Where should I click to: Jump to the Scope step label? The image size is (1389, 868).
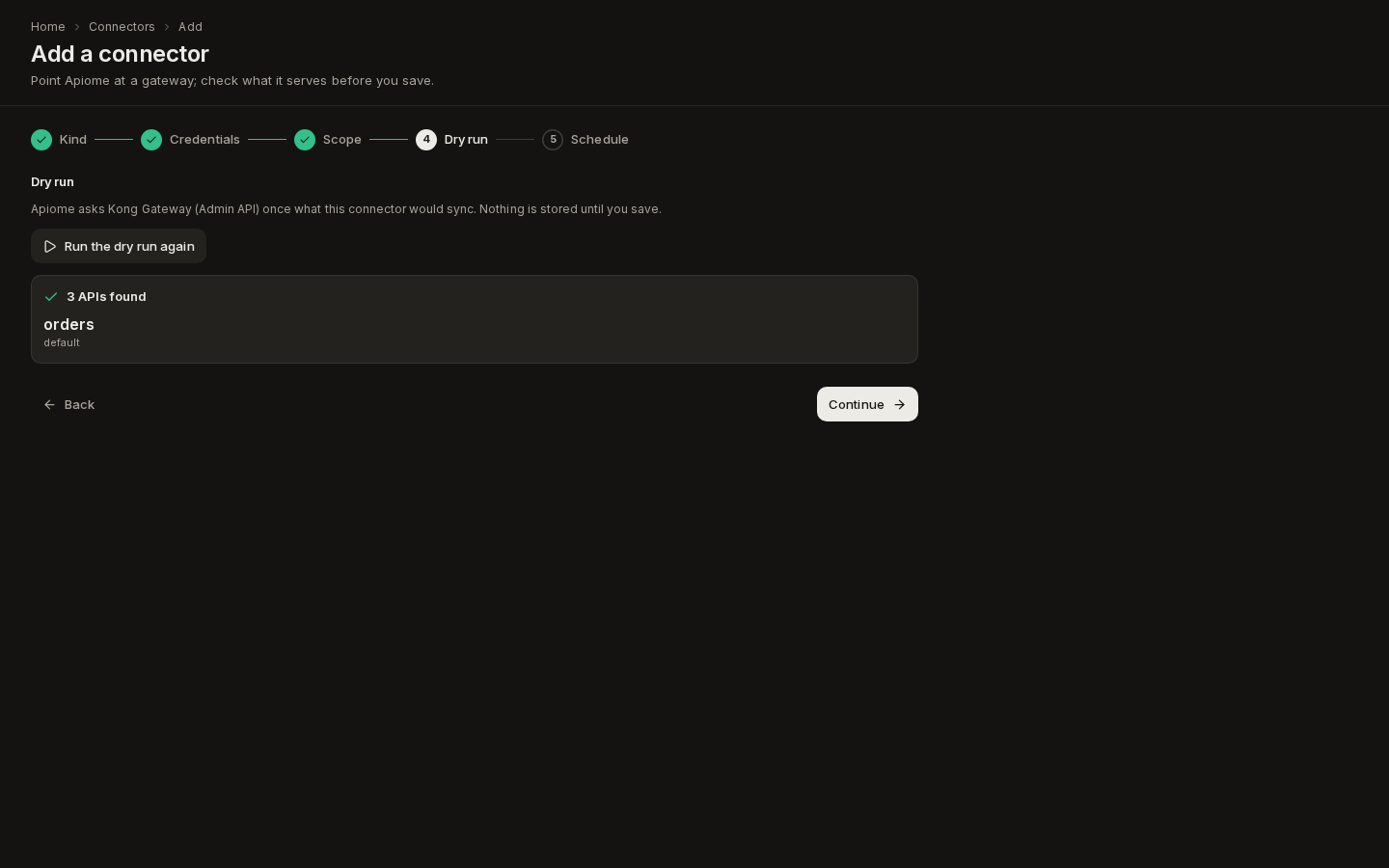pos(342,140)
